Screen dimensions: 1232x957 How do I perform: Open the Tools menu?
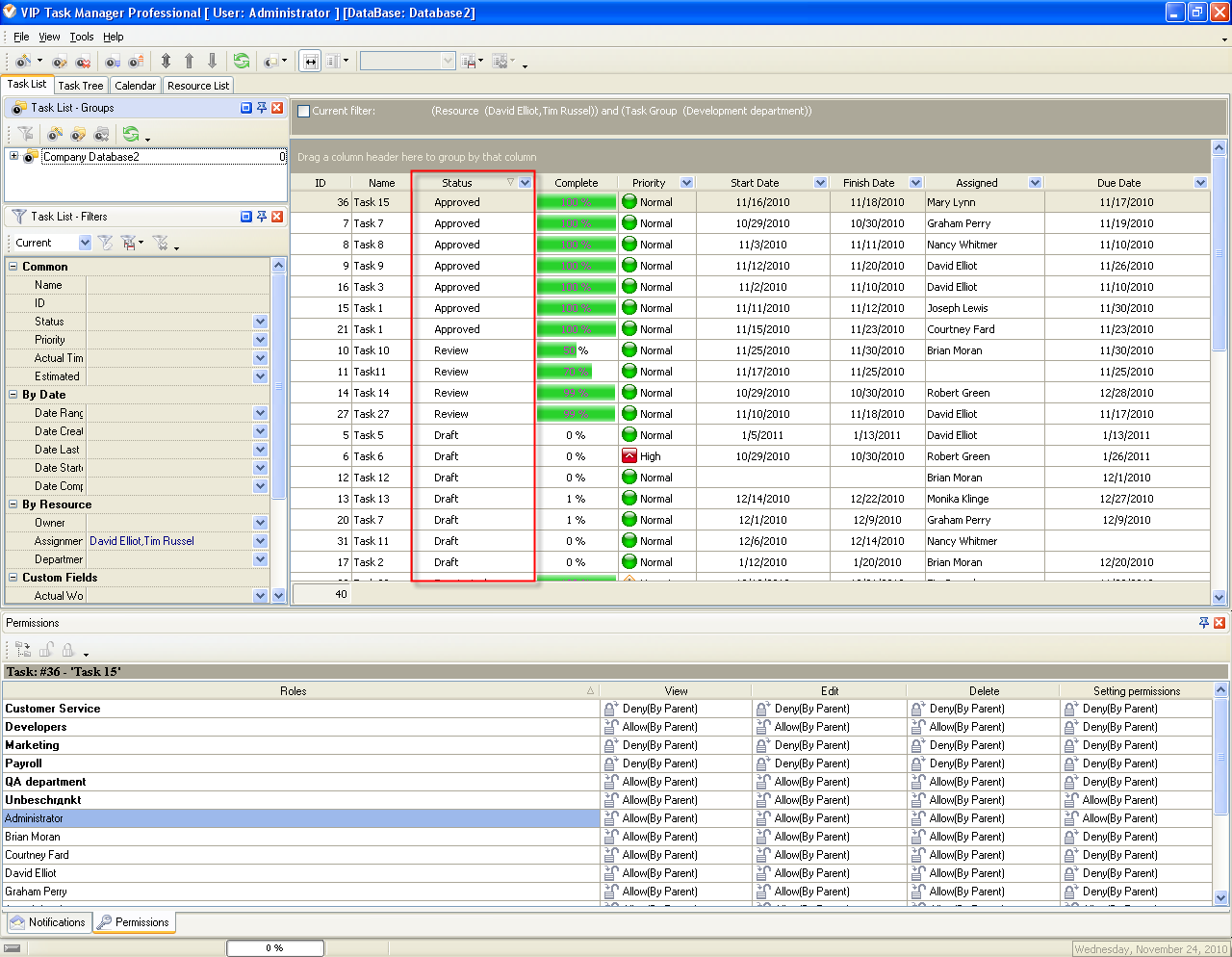82,37
